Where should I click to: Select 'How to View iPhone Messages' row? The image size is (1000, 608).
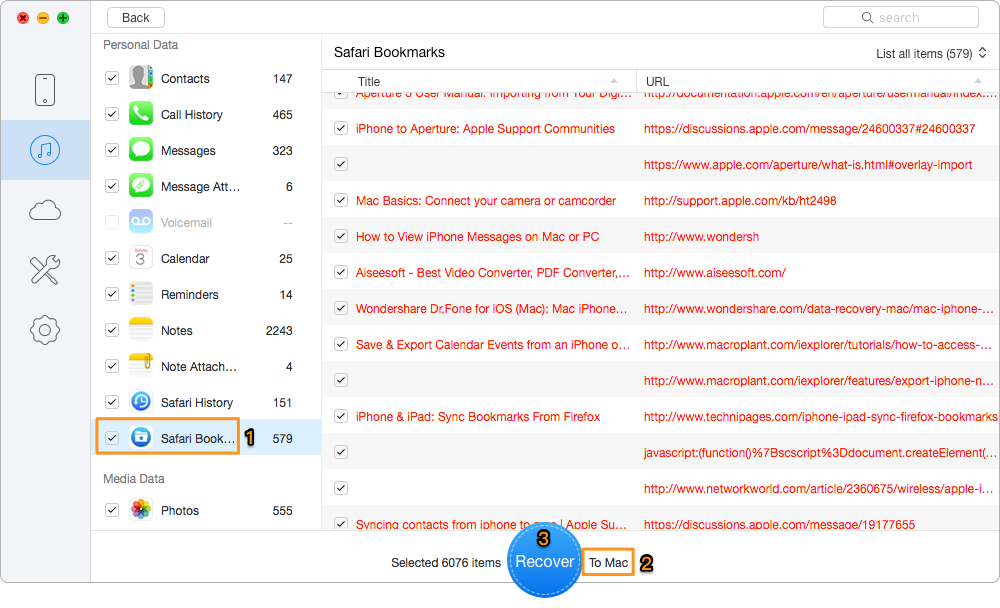(x=661, y=237)
